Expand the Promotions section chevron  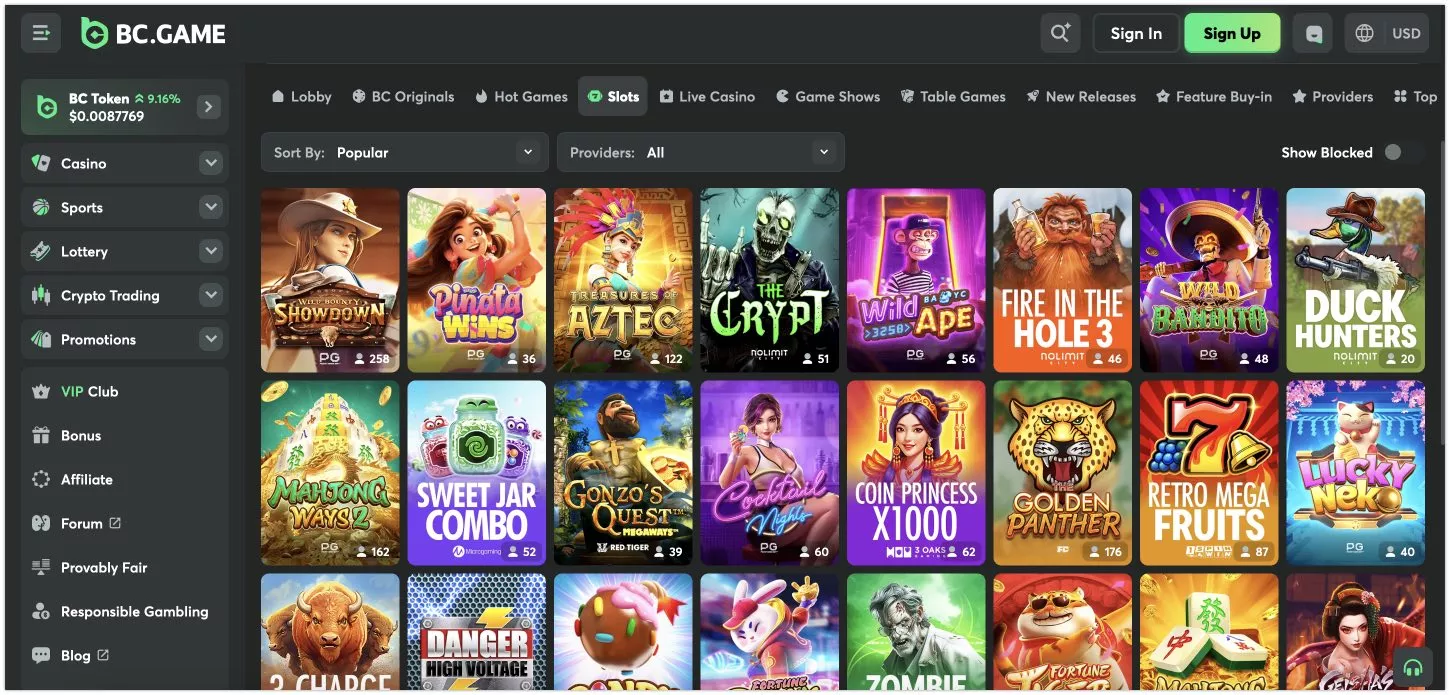coord(210,339)
